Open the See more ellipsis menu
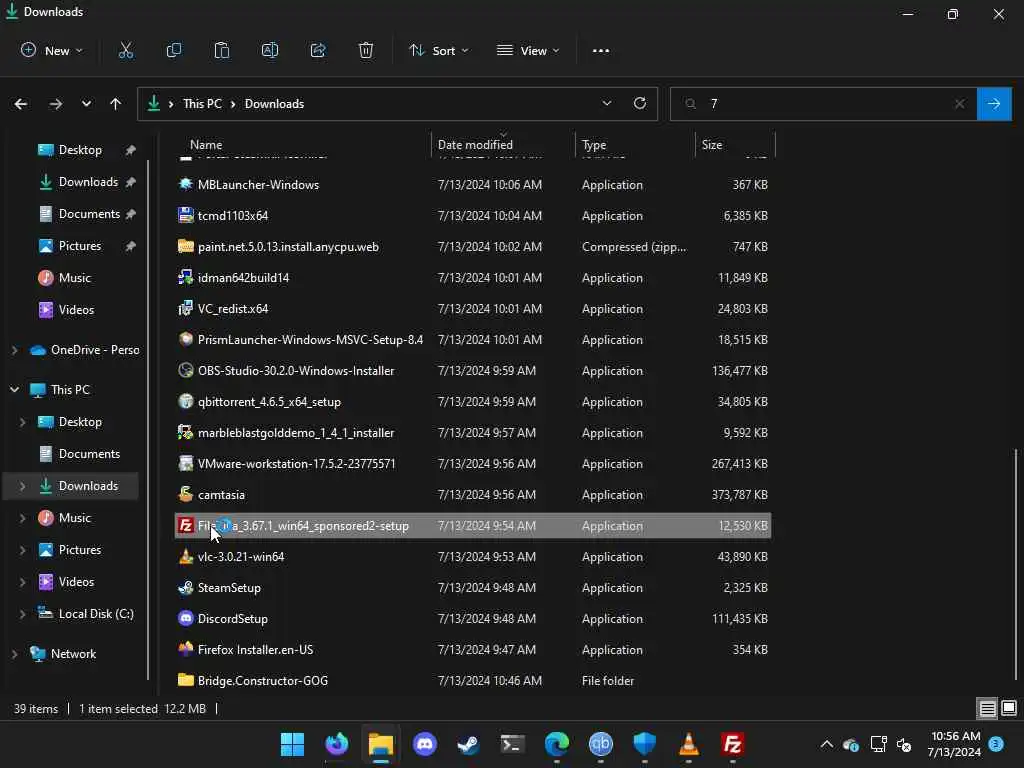This screenshot has width=1024, height=768. click(x=601, y=50)
